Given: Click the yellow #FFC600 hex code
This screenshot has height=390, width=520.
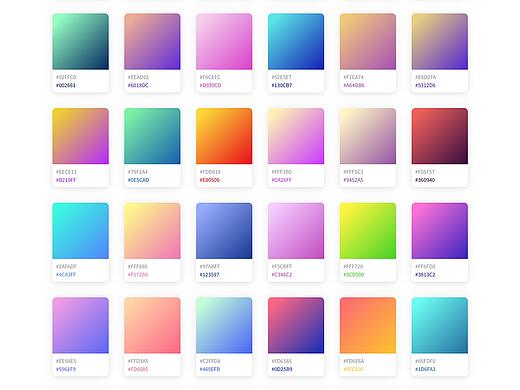Looking at the screenshot, I should coord(354,369).
